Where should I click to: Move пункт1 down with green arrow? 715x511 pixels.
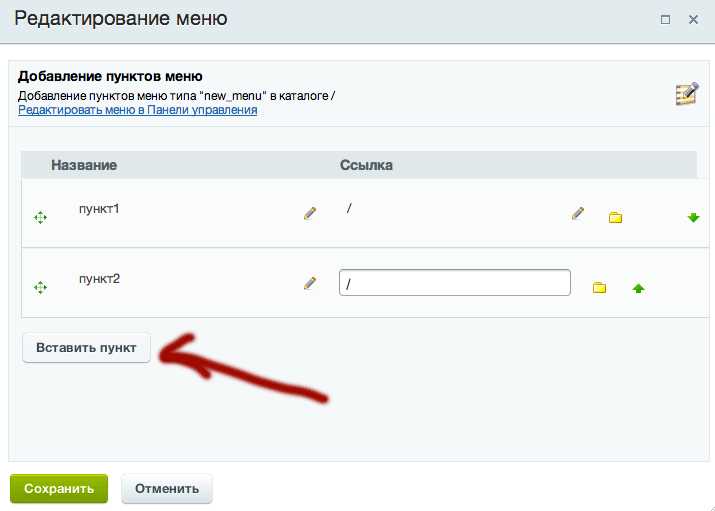tap(694, 217)
